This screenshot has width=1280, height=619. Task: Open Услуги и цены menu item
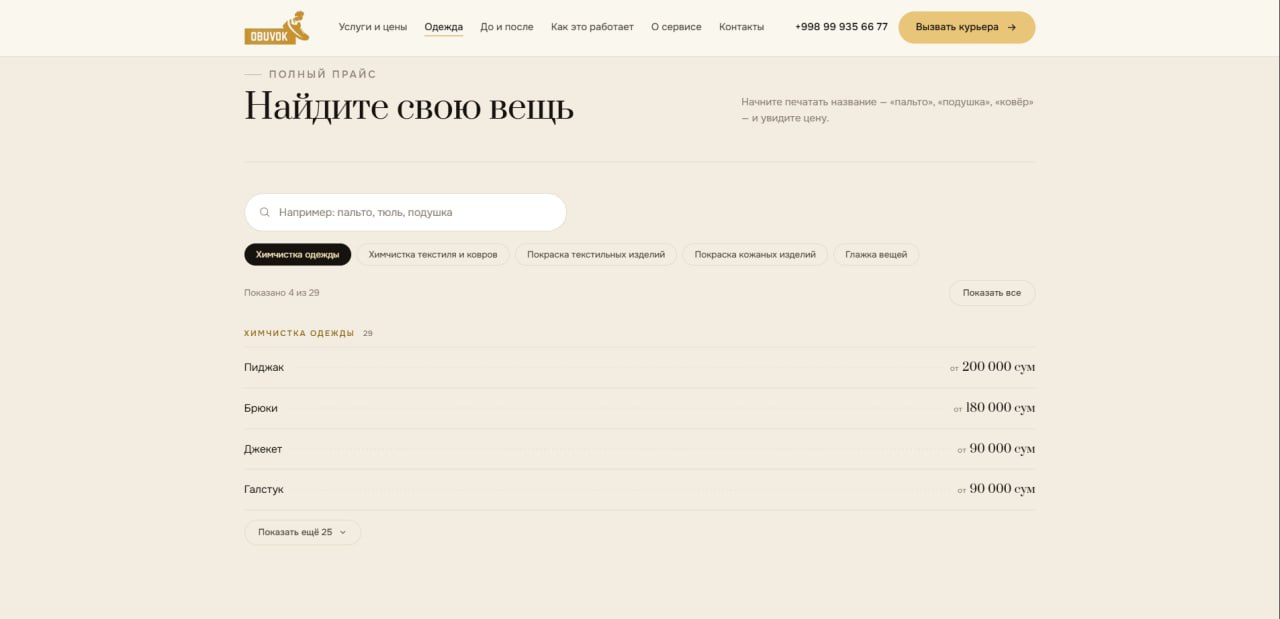[373, 27]
